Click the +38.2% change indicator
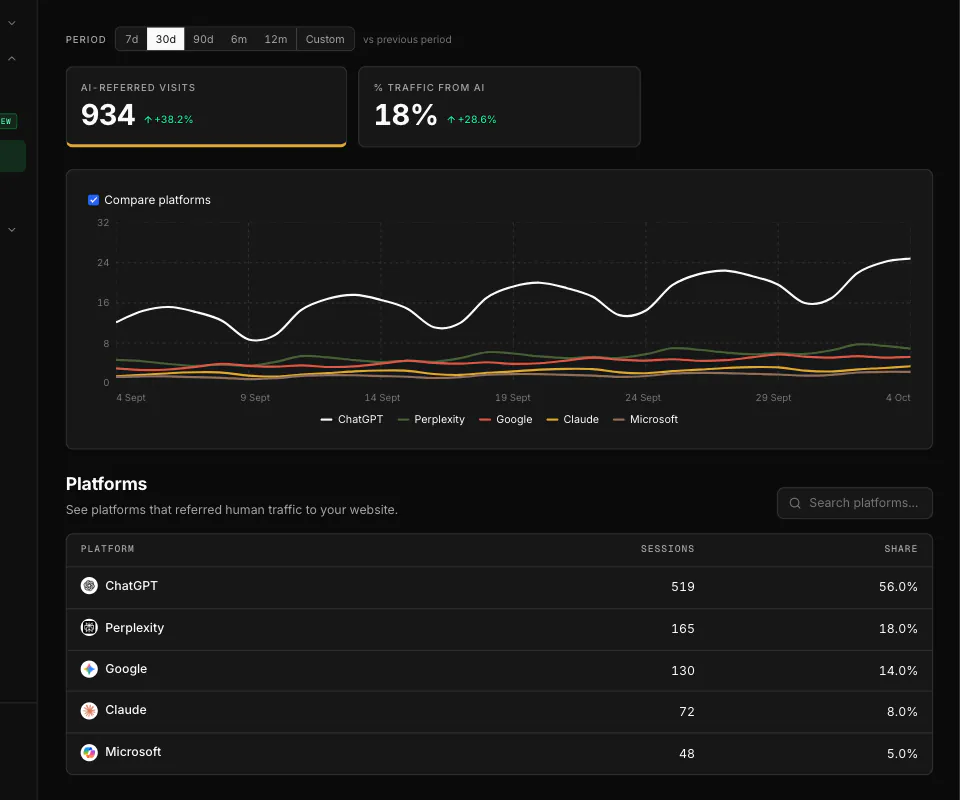The image size is (960, 800). [168, 119]
